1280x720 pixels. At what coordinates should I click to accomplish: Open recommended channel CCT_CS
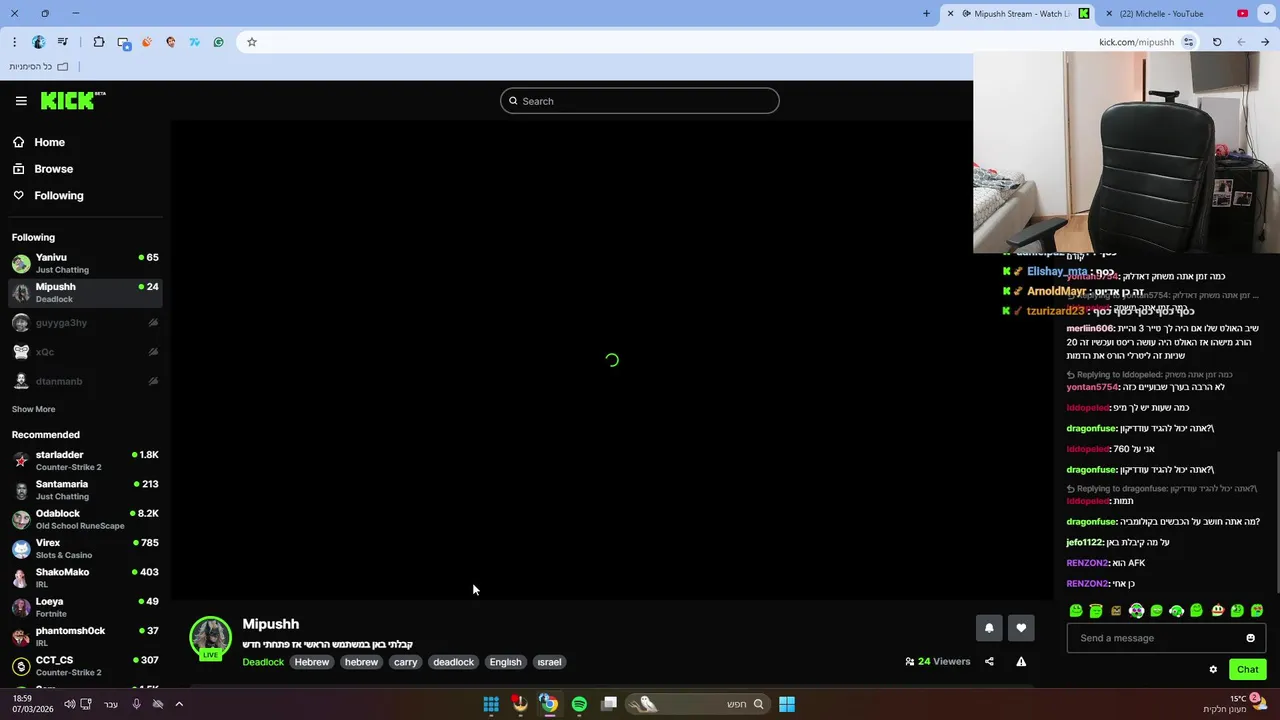pos(85,666)
